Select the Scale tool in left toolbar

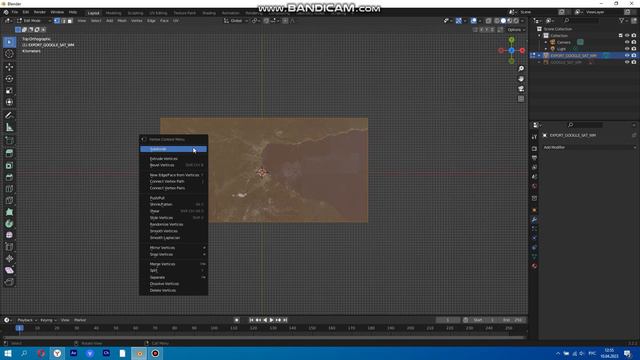point(9,90)
